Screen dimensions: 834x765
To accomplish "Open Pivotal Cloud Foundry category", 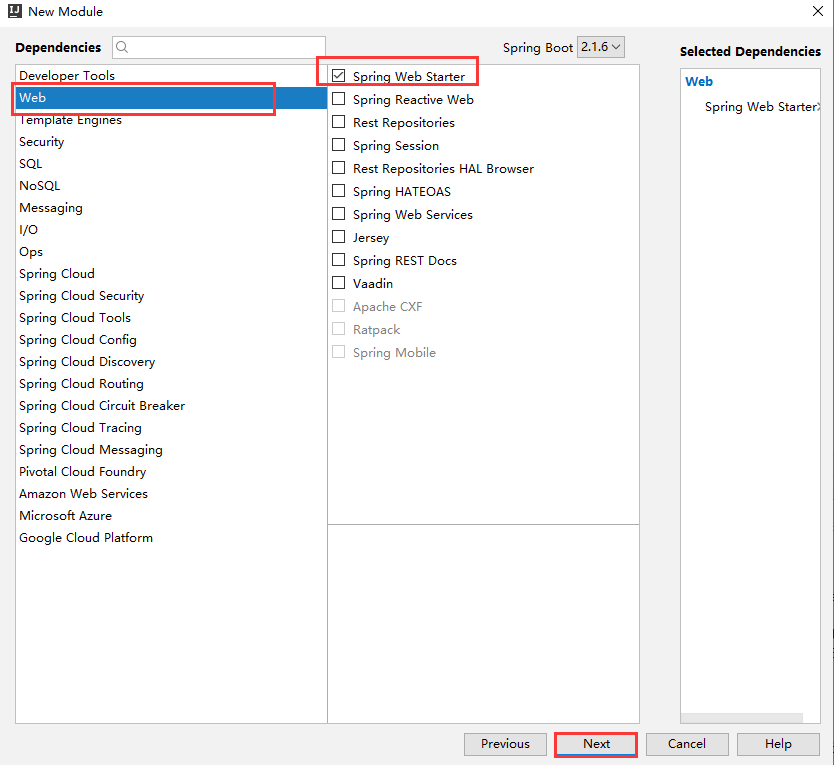I will 171,471.
